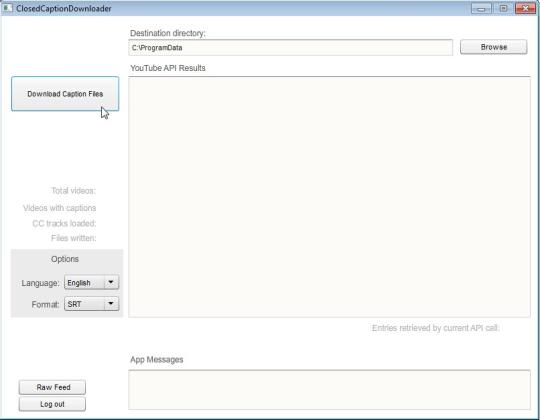
Task: Click the 'YouTube API Results' heading
Action: (x=168, y=68)
